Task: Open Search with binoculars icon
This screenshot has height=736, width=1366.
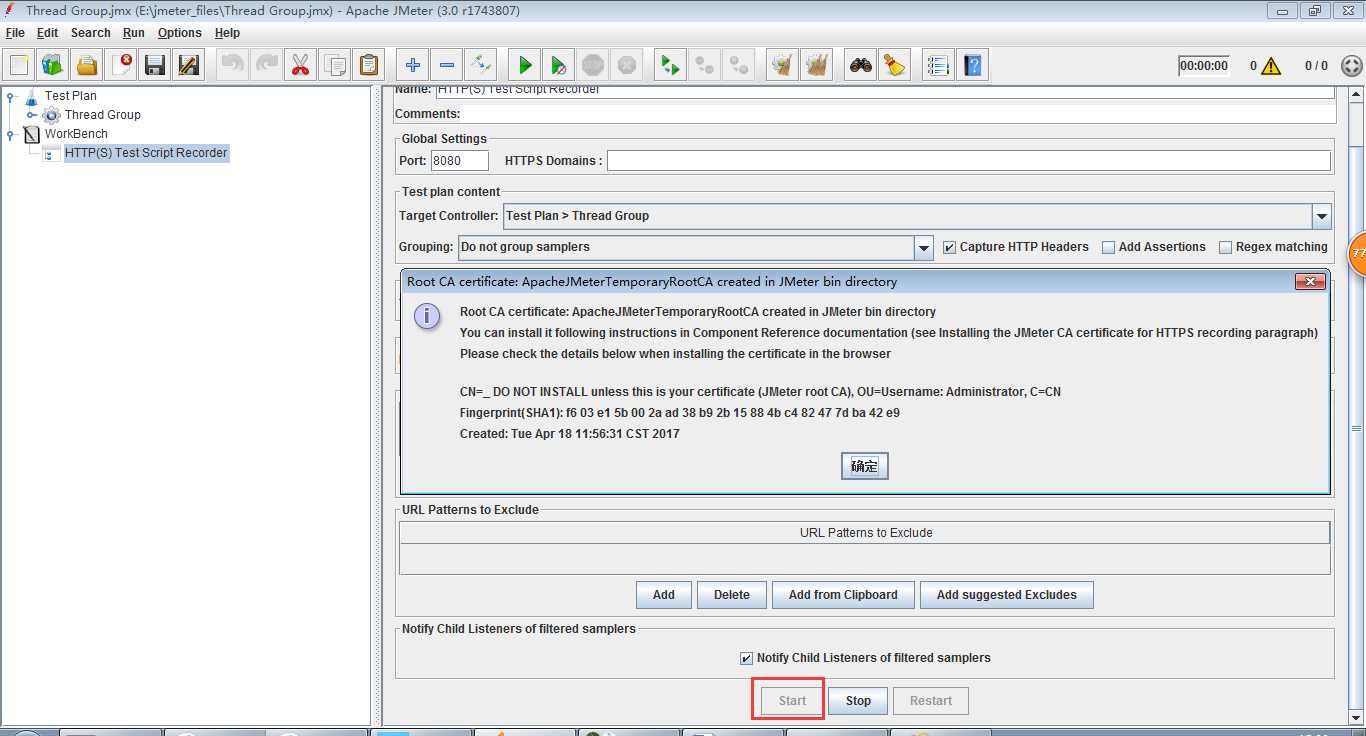Action: tap(860, 65)
